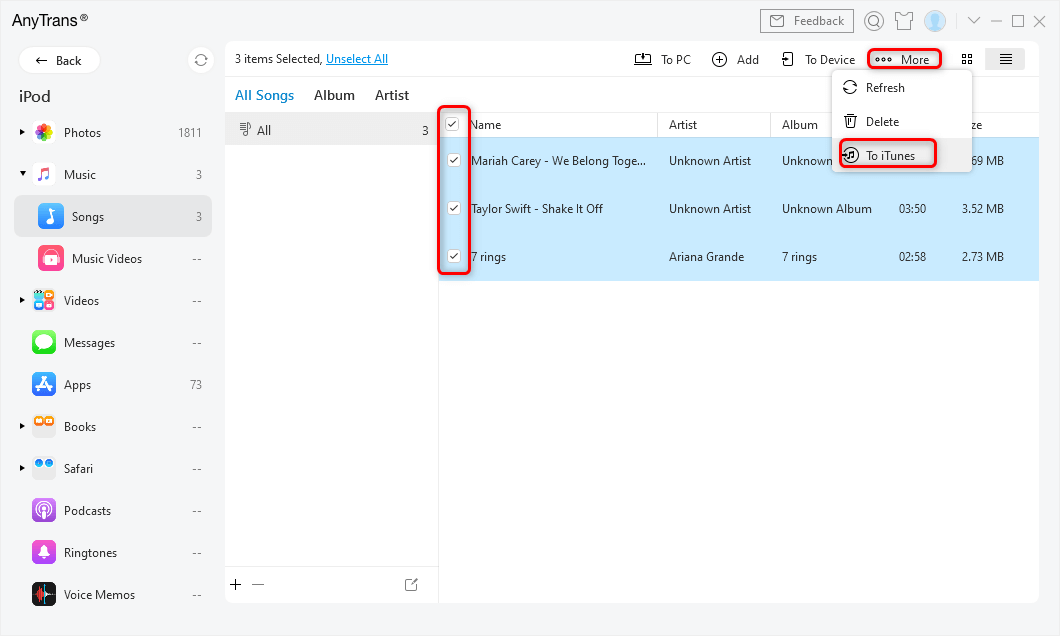
Task: Click the '2.73 MB' size cell
Action: pyautogui.click(x=982, y=257)
